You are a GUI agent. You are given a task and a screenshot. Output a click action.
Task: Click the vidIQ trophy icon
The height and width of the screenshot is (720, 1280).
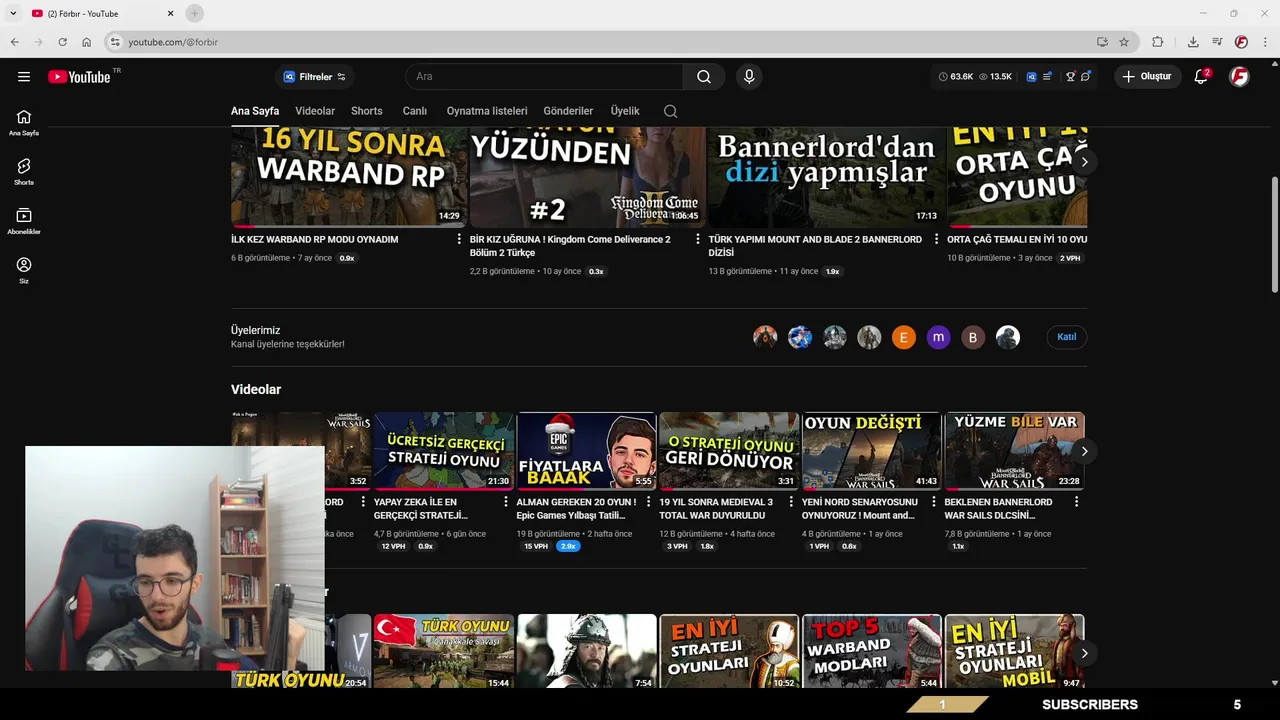tap(1070, 77)
